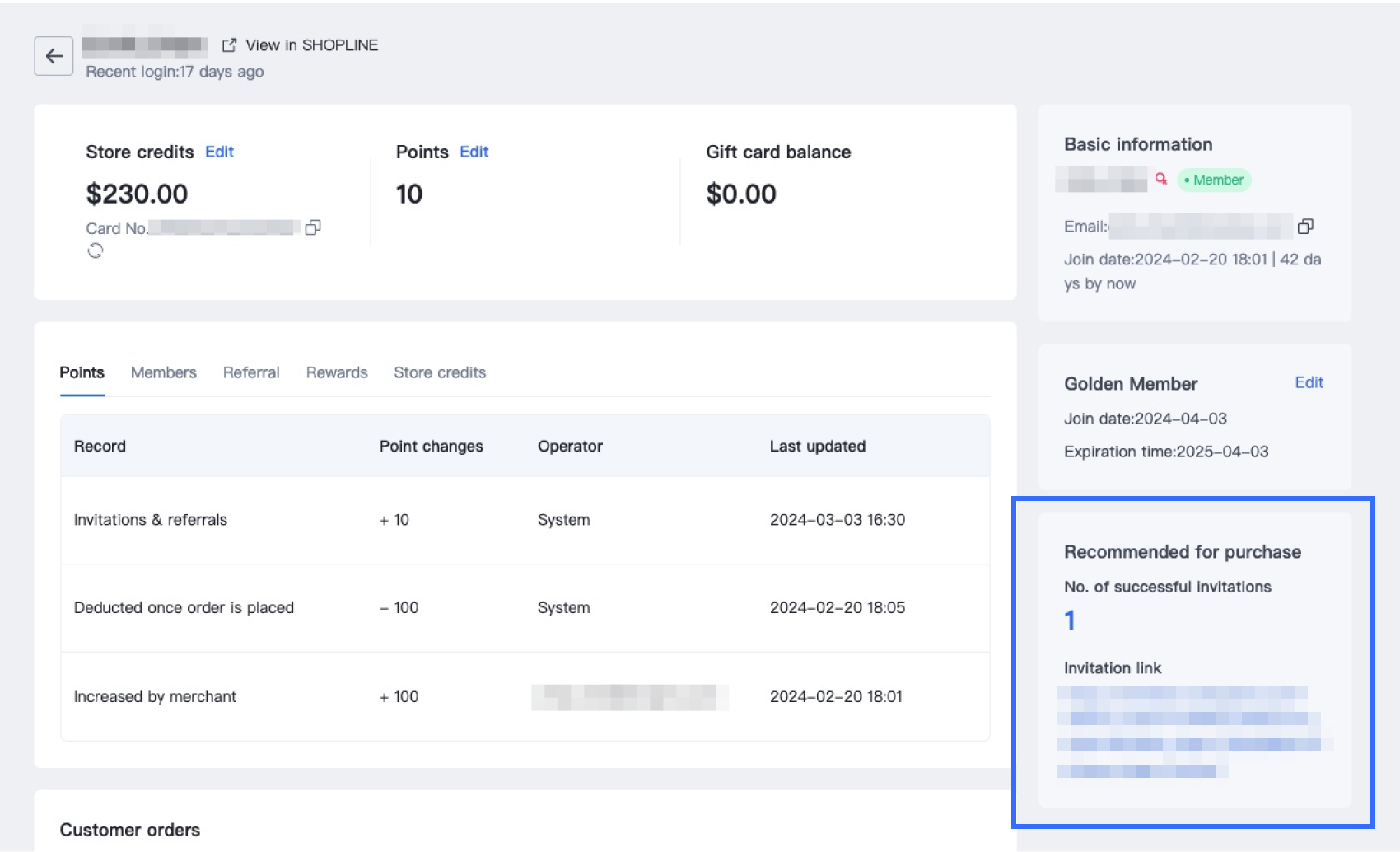Viewport: 1400px width, 852px height.
Task: Edit the Golden Member membership
Action: pyautogui.click(x=1309, y=382)
